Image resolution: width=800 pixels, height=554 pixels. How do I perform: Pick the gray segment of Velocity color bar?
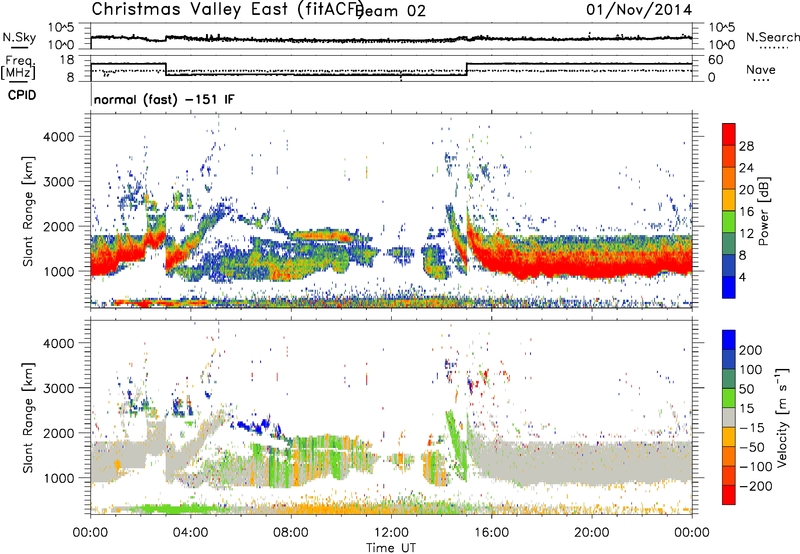pos(729,418)
